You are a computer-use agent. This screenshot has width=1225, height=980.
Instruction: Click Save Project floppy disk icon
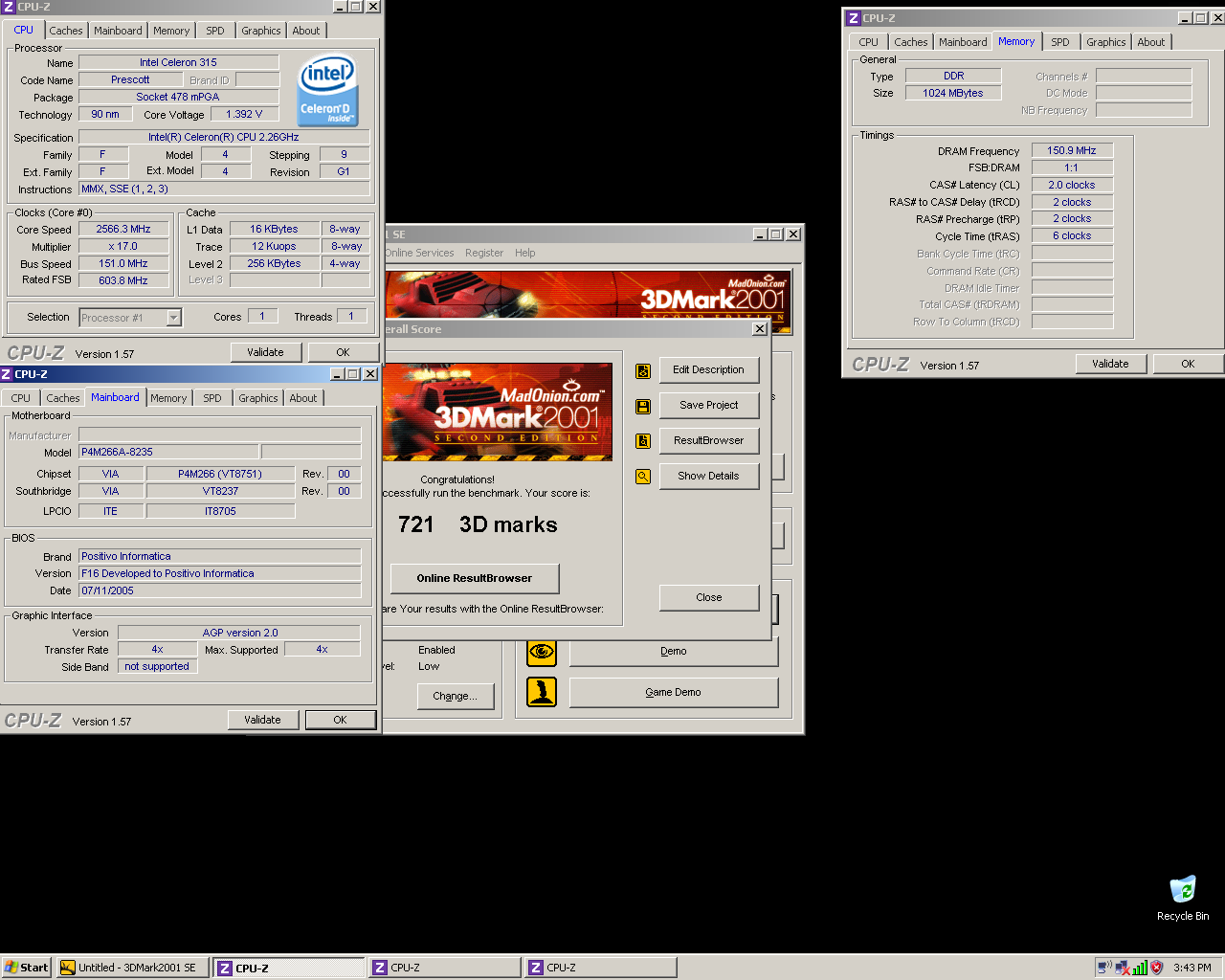tap(643, 406)
